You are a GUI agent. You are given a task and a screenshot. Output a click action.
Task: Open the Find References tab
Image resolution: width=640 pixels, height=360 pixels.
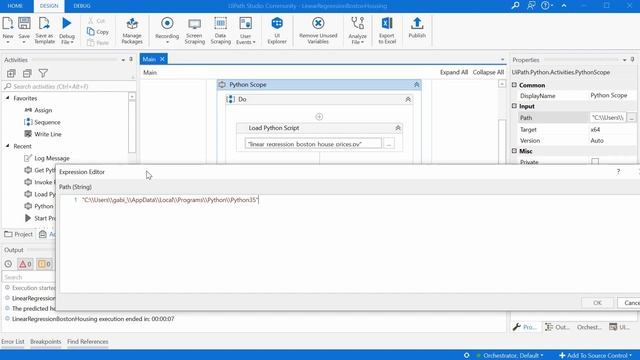[88, 342]
